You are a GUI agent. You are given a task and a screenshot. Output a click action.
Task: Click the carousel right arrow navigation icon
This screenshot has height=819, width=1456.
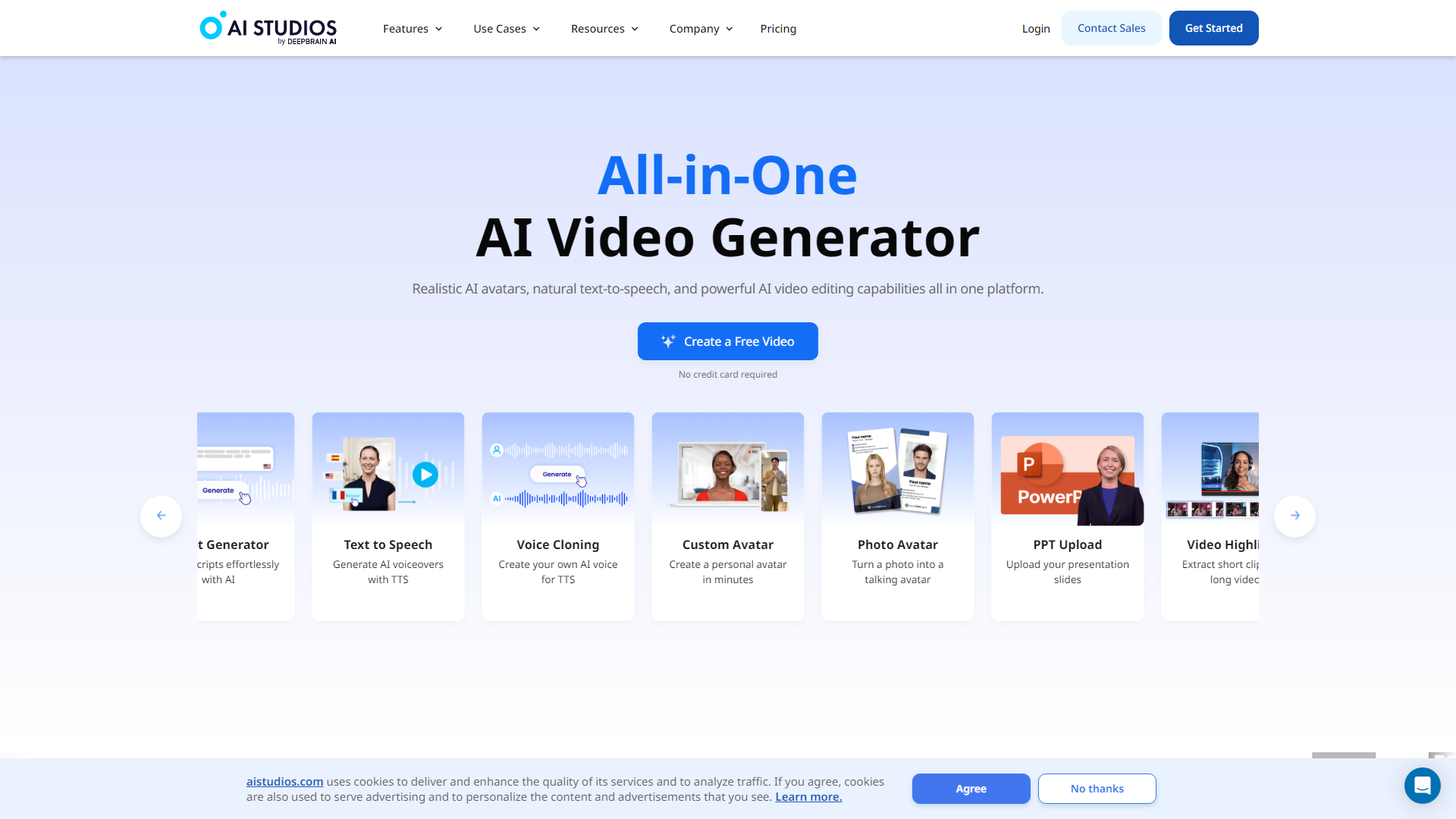click(x=1295, y=516)
